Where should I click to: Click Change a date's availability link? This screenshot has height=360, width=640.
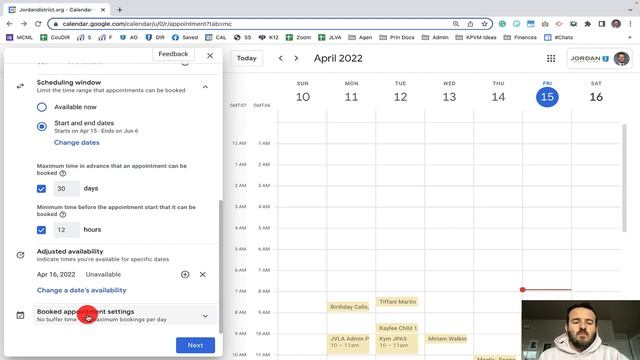click(82, 290)
